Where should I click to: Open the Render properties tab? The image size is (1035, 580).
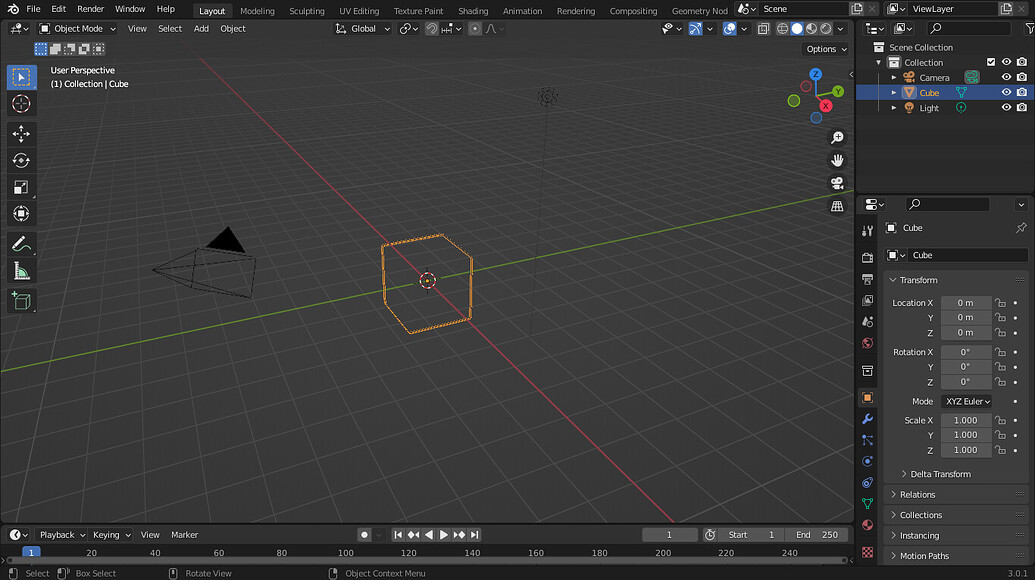tap(867, 258)
